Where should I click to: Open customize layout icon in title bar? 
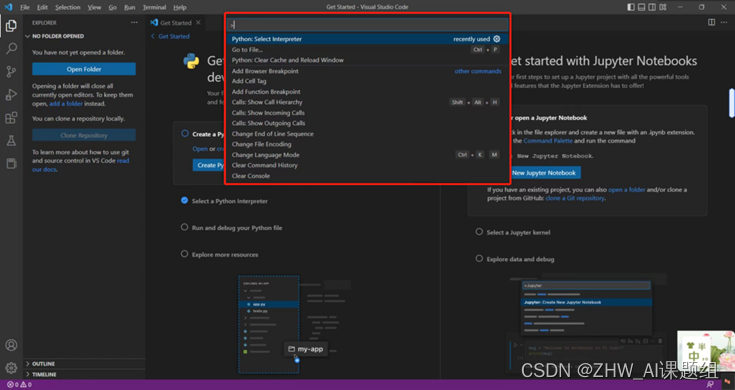coord(663,7)
